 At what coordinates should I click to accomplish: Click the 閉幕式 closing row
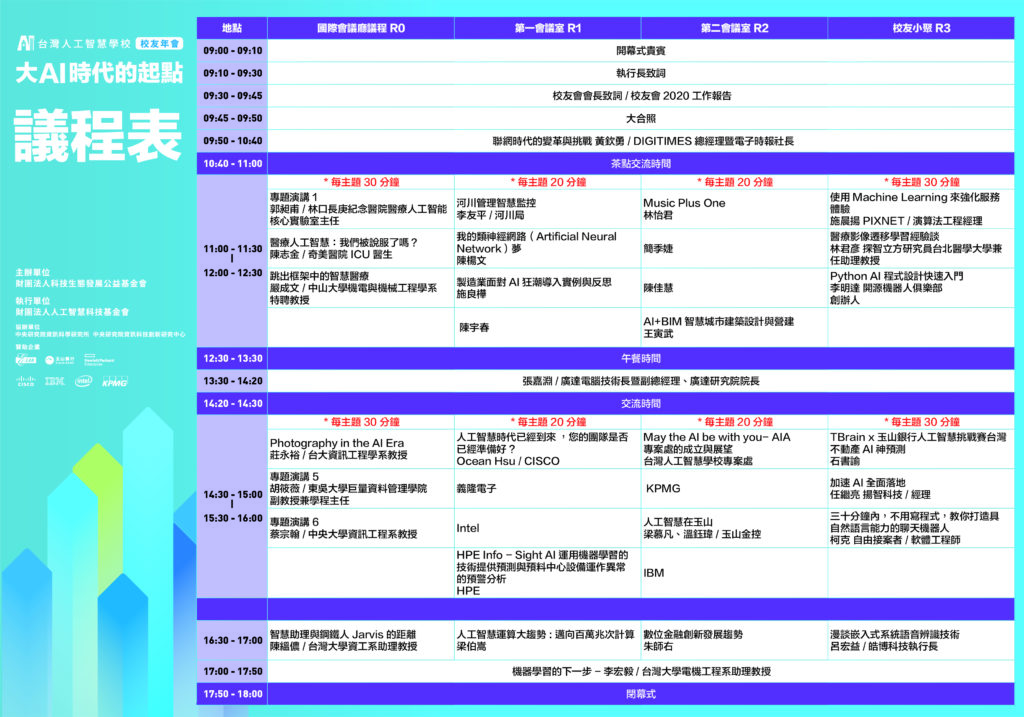click(x=640, y=693)
